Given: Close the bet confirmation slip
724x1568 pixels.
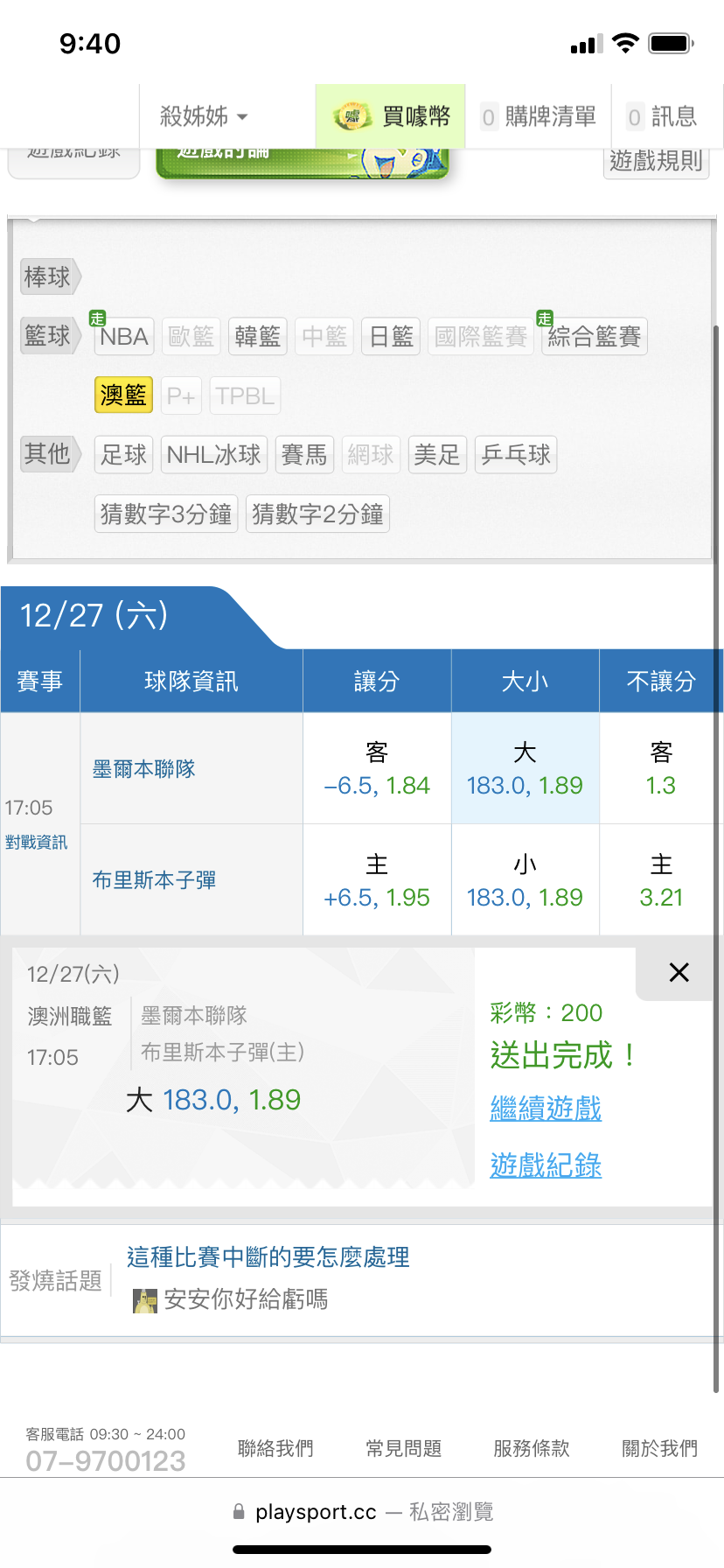Looking at the screenshot, I should point(679,972).
